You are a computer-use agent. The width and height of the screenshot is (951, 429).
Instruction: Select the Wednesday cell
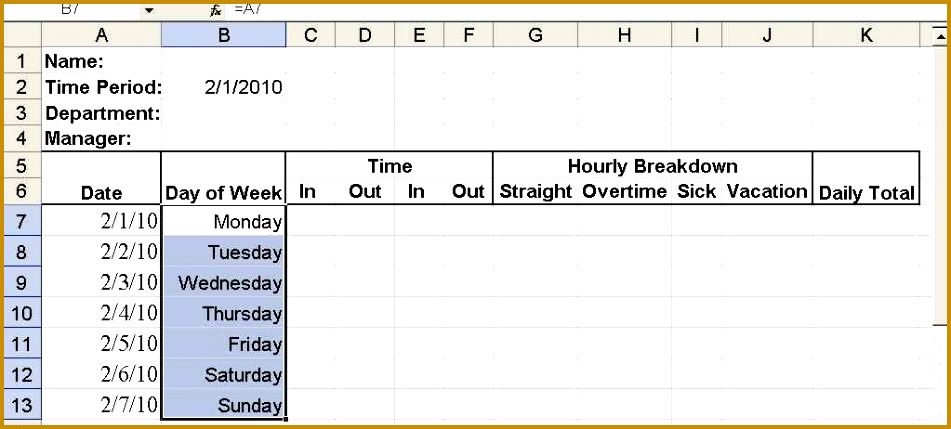(x=223, y=283)
